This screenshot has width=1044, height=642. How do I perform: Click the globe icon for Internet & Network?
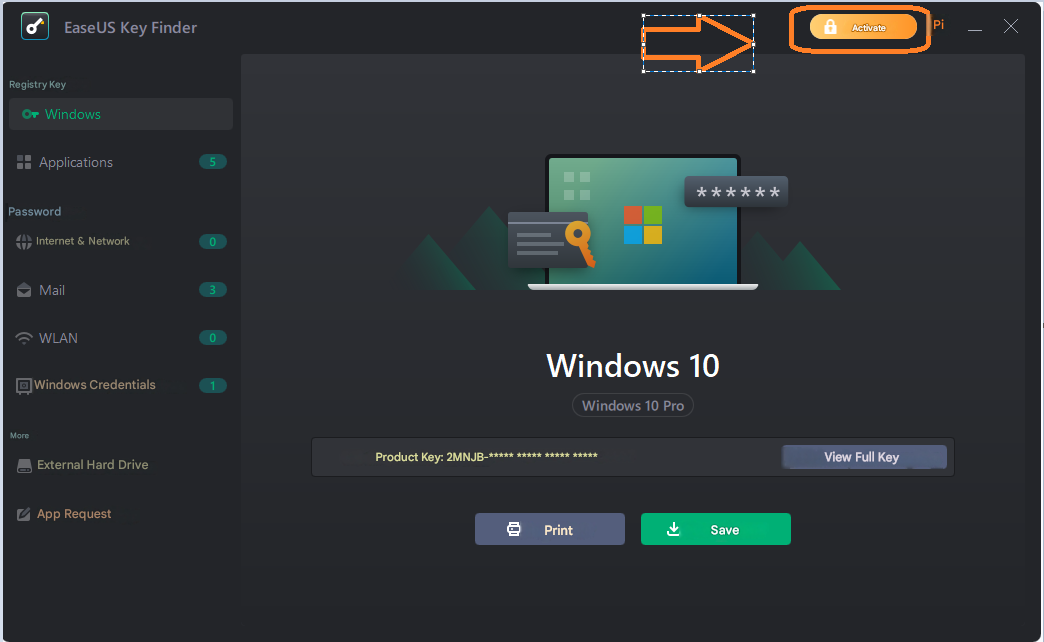pos(24,242)
